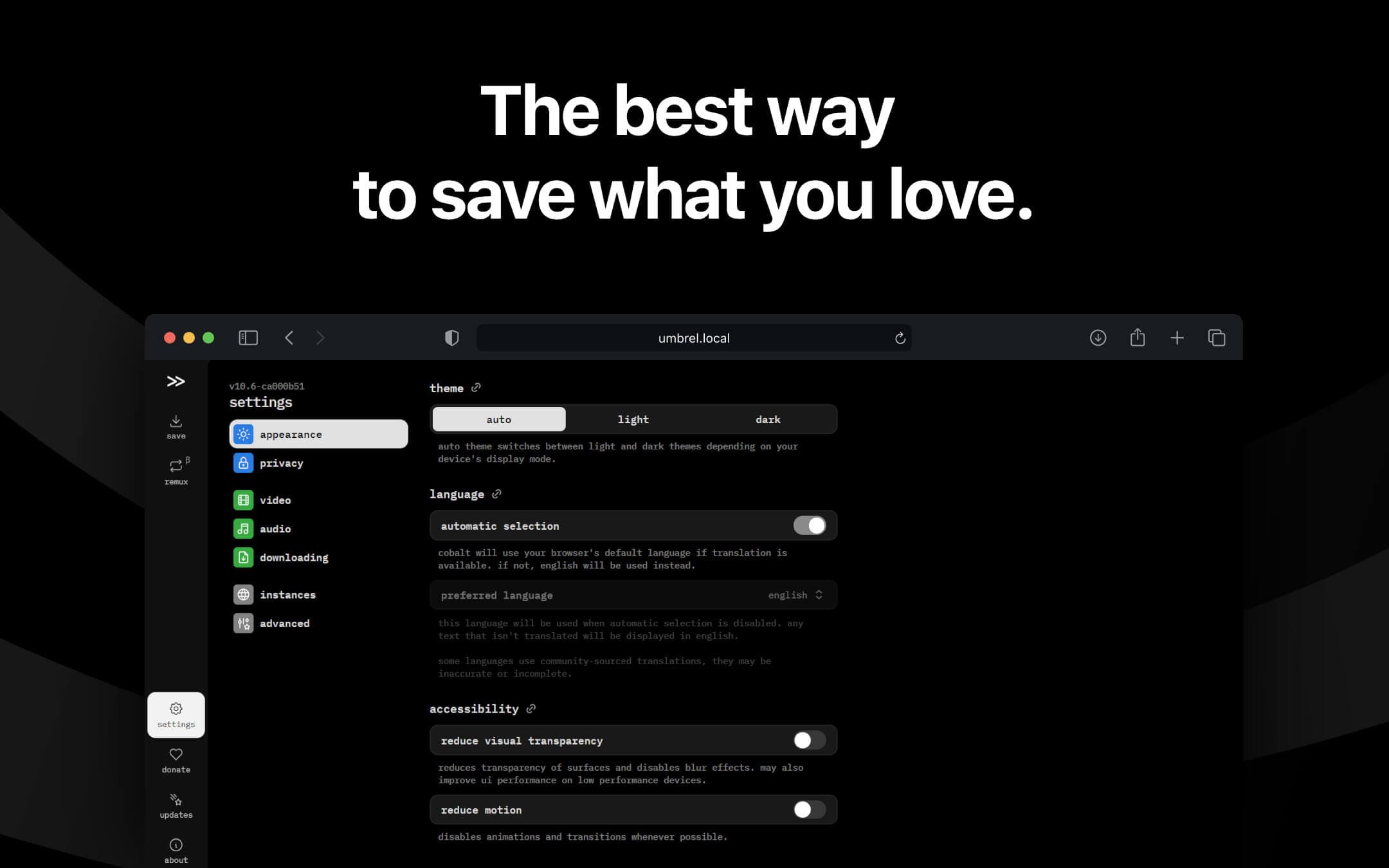
Task: Toggle reduce motion setting
Action: coord(809,810)
